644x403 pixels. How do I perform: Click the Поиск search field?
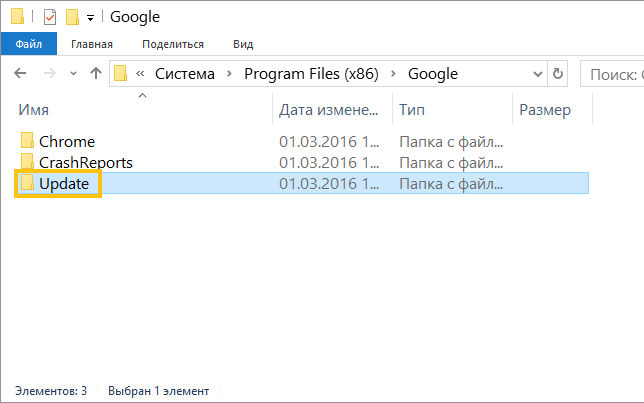point(612,74)
